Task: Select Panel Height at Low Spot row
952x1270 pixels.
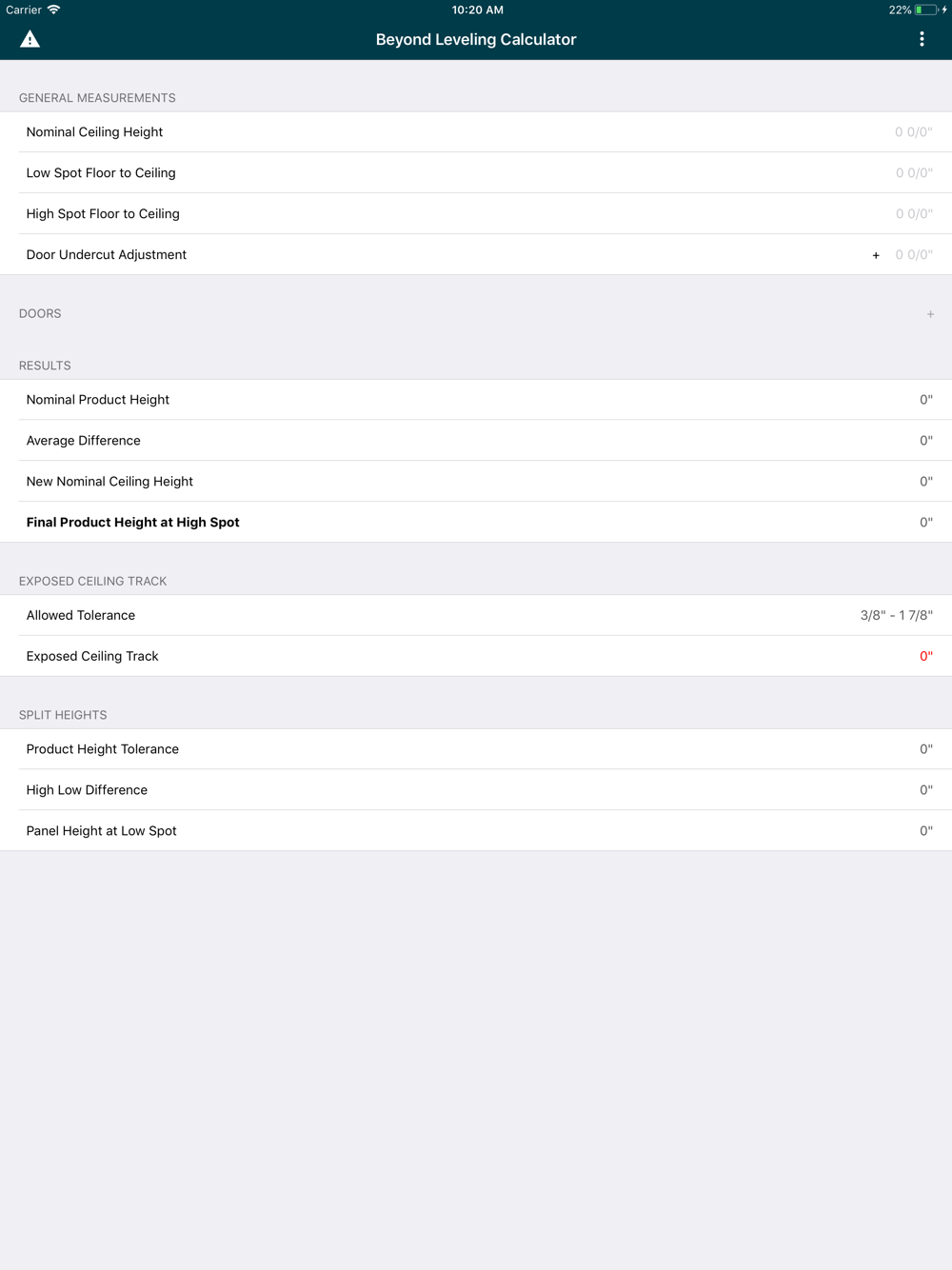Action: [476, 831]
